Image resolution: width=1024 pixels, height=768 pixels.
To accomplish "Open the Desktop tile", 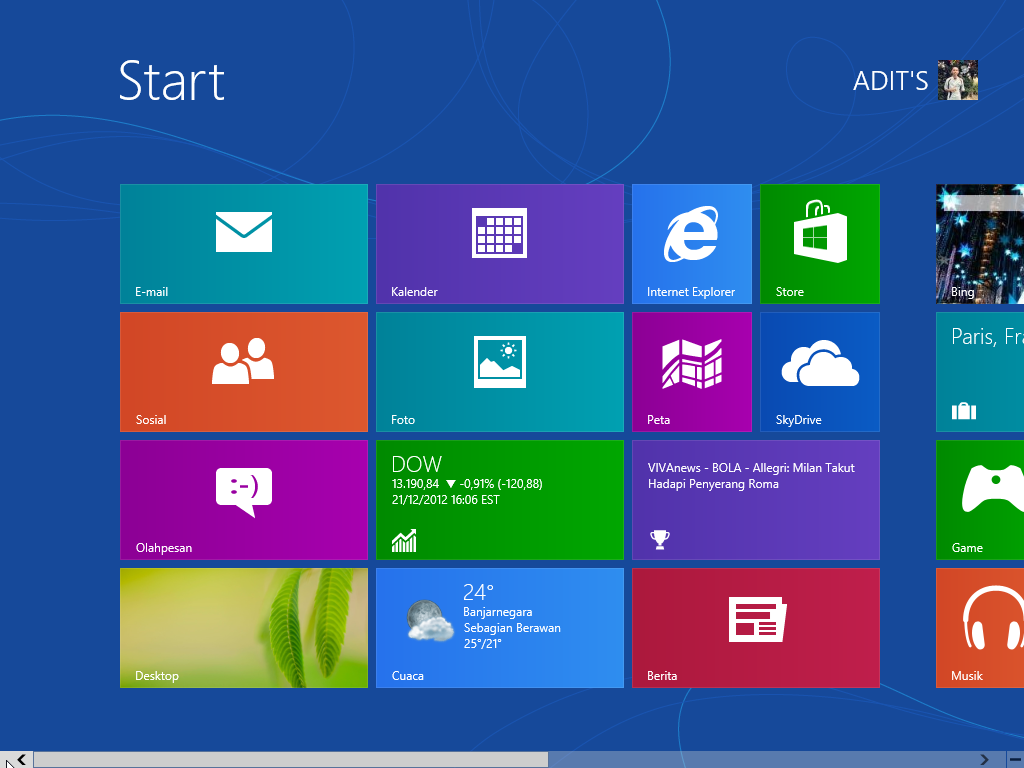I will pos(244,628).
